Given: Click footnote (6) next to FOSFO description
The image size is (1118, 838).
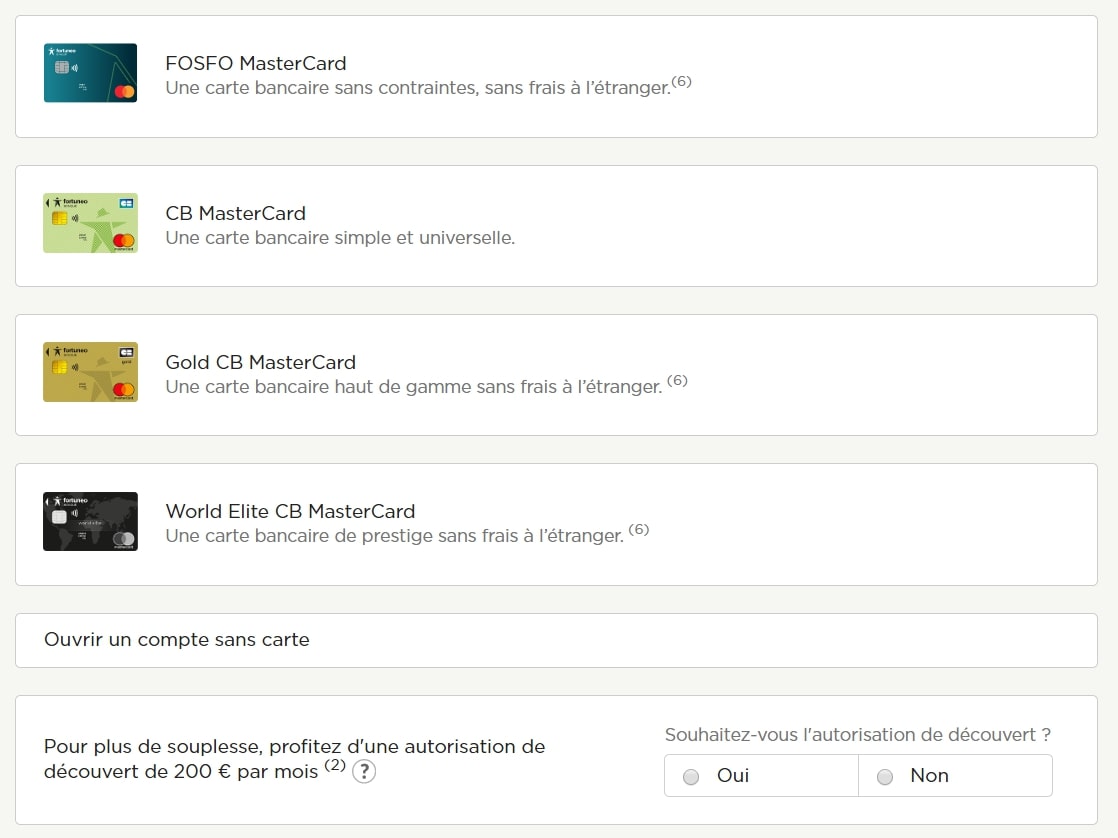Looking at the screenshot, I should point(682,81).
